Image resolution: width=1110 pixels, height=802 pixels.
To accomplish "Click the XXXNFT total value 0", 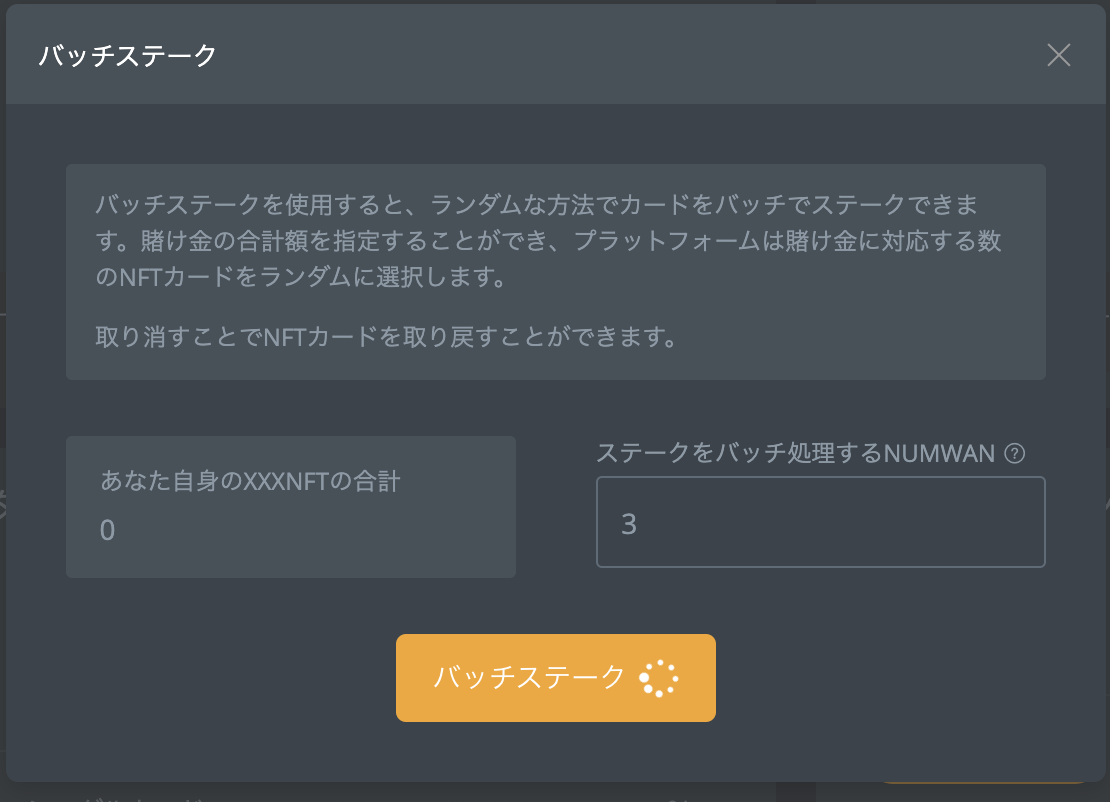I will (x=108, y=530).
